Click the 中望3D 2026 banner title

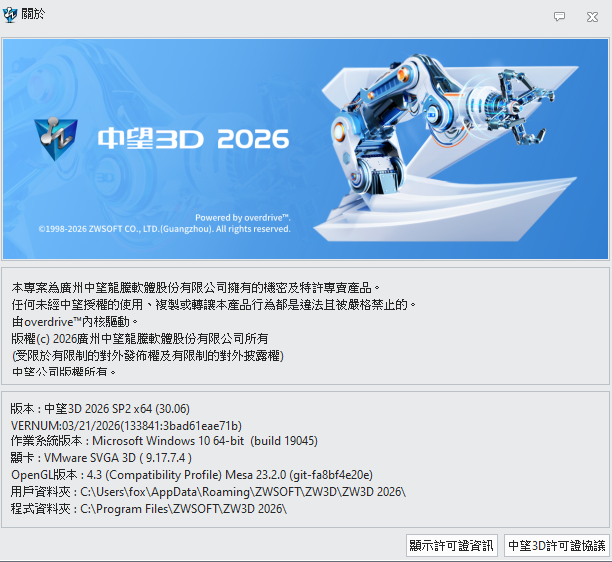tap(193, 139)
